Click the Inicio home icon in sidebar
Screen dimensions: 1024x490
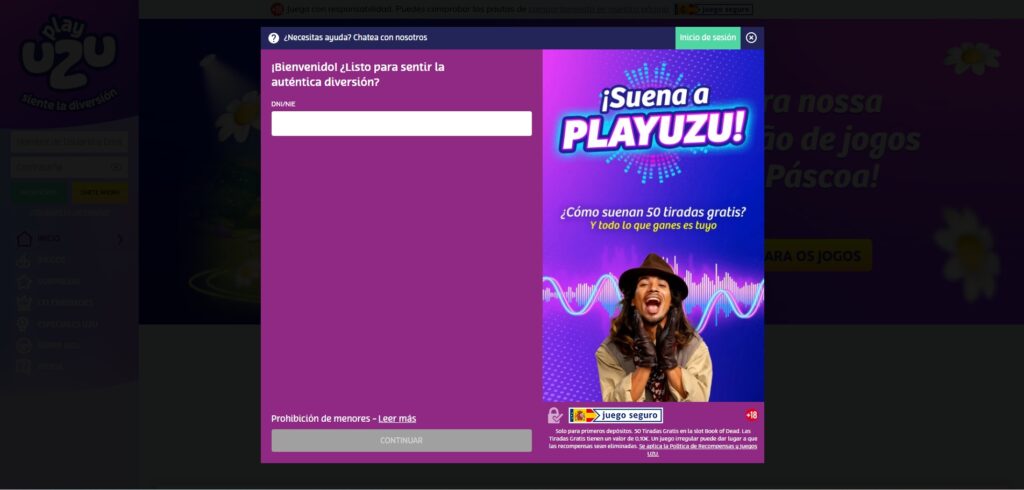pyautogui.click(x=25, y=239)
